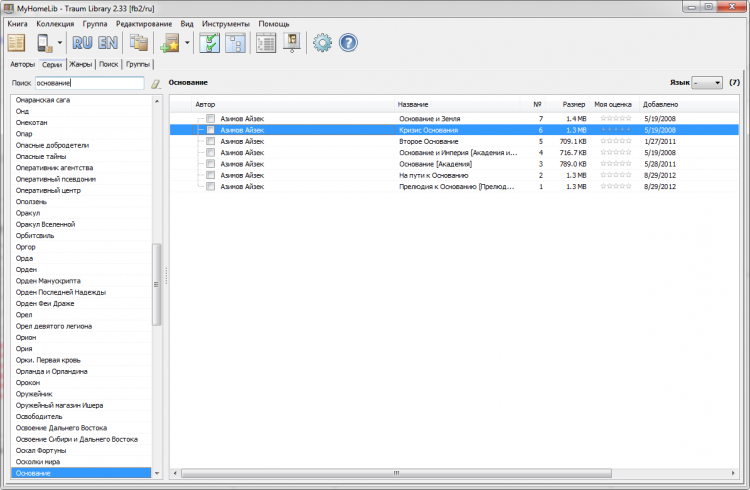This screenshot has height=490, width=750.
Task: Open the Группа menu
Action: click(x=95, y=23)
